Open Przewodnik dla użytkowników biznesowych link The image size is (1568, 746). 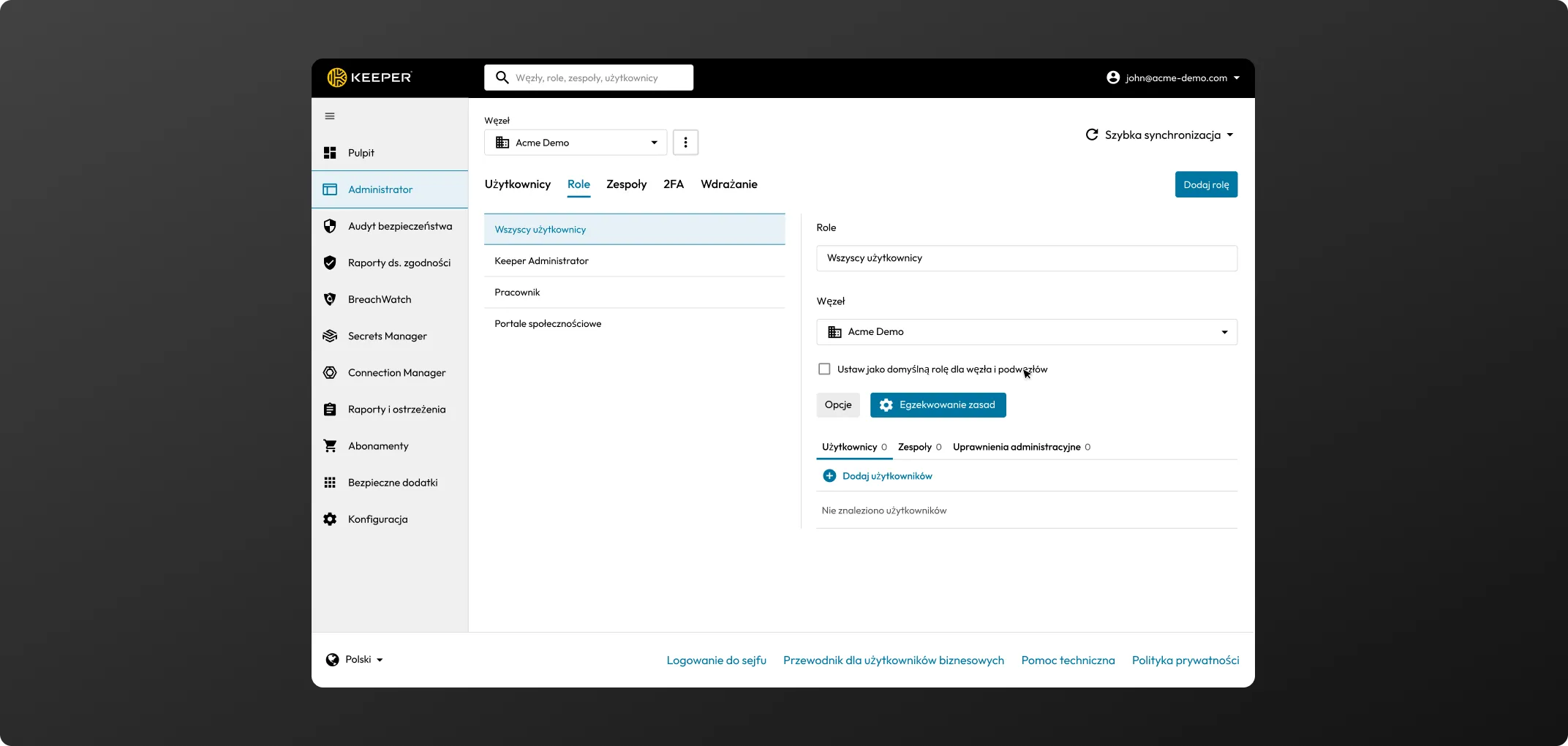(894, 660)
